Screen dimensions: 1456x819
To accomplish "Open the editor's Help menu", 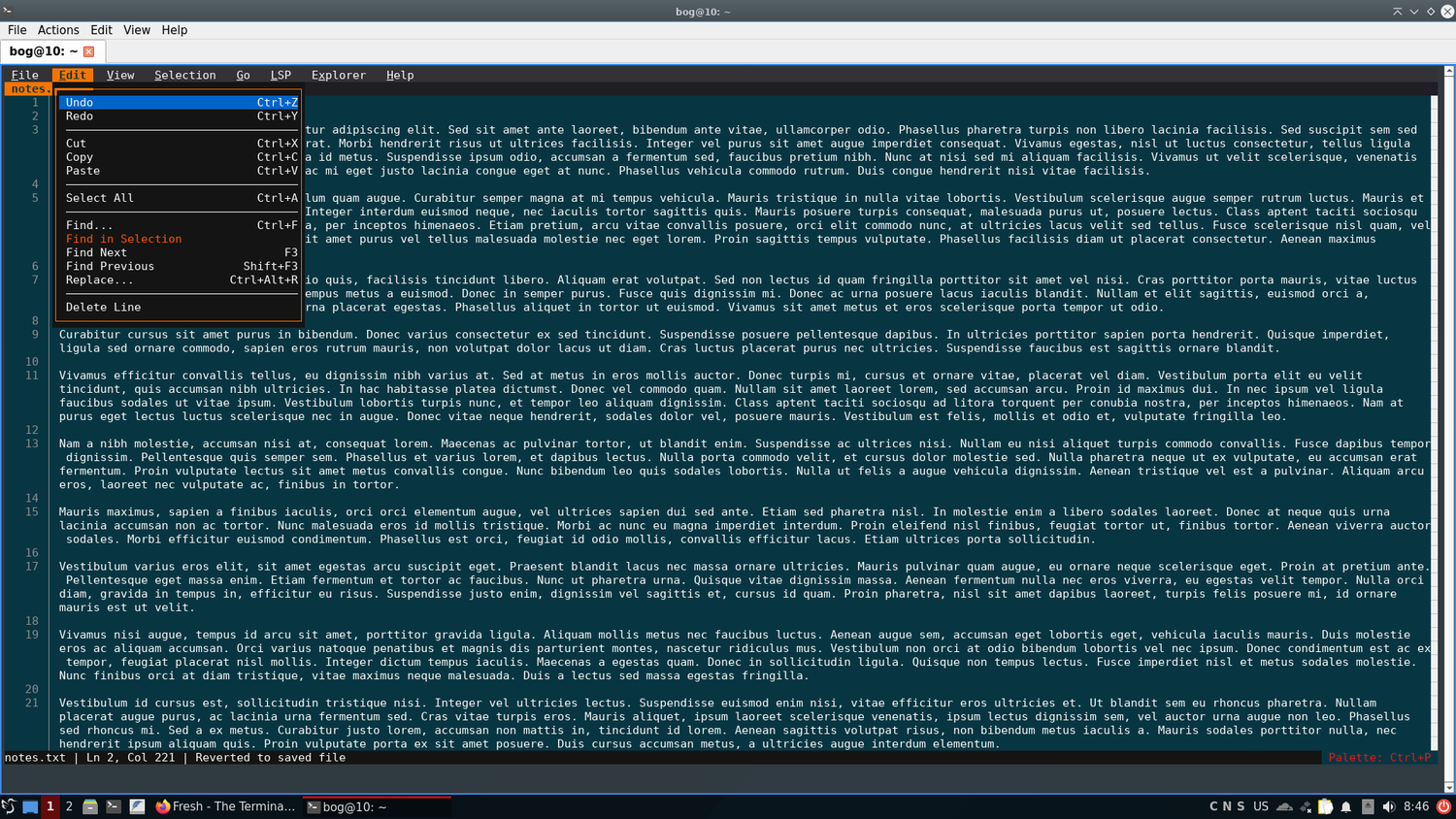I will 400,75.
